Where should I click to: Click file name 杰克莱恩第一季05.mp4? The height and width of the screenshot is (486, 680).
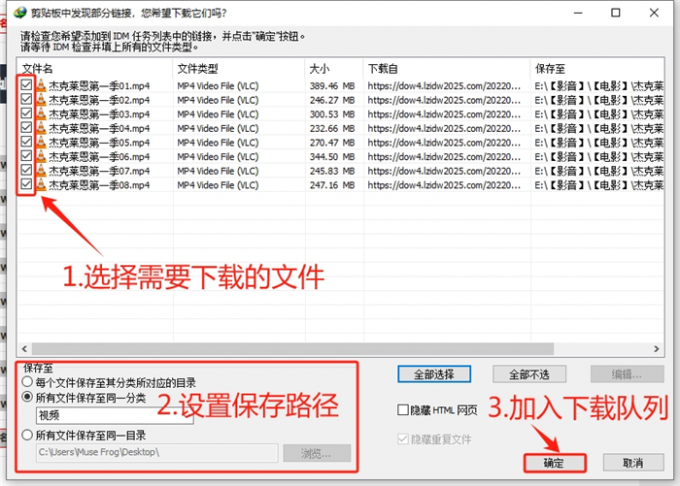pyautogui.click(x=99, y=143)
